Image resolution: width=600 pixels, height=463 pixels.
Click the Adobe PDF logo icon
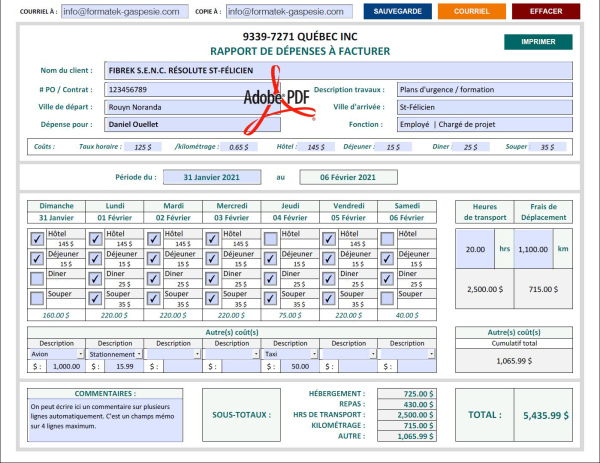tap(278, 98)
